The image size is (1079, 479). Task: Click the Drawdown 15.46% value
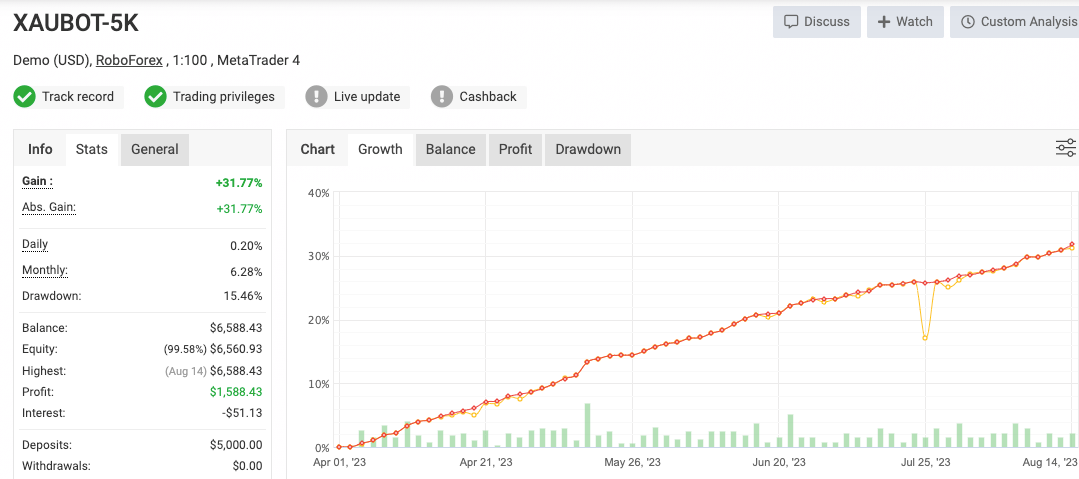coord(243,297)
